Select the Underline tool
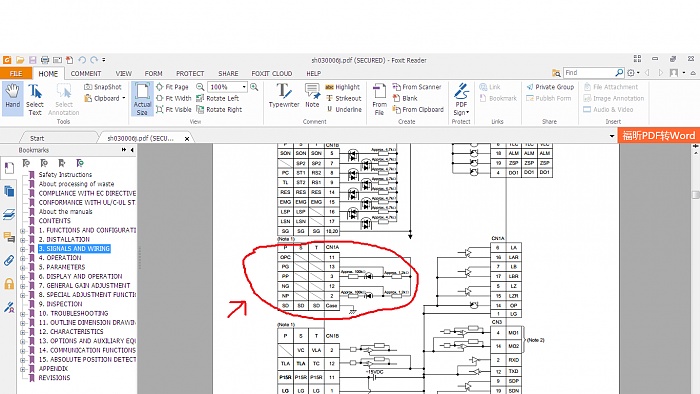The width and height of the screenshot is (700, 394). [x=344, y=109]
